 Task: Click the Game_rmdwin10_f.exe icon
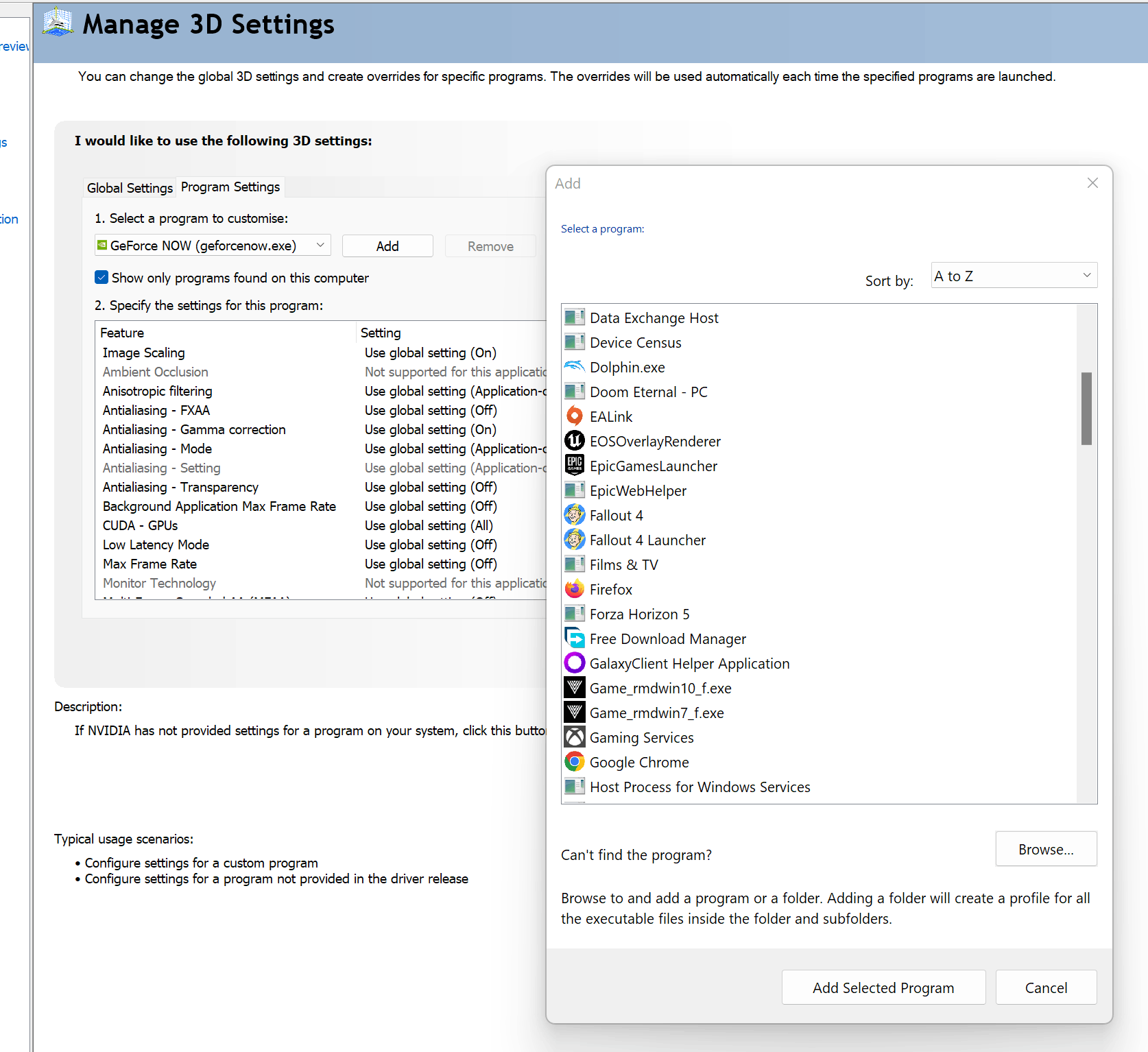[575, 688]
